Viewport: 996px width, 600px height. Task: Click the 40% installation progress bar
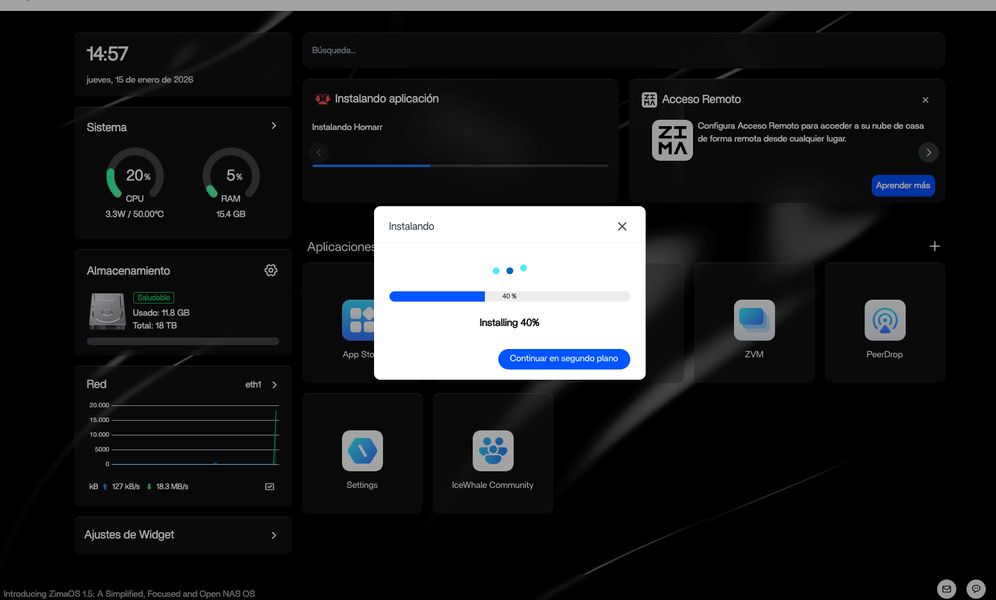tap(509, 296)
